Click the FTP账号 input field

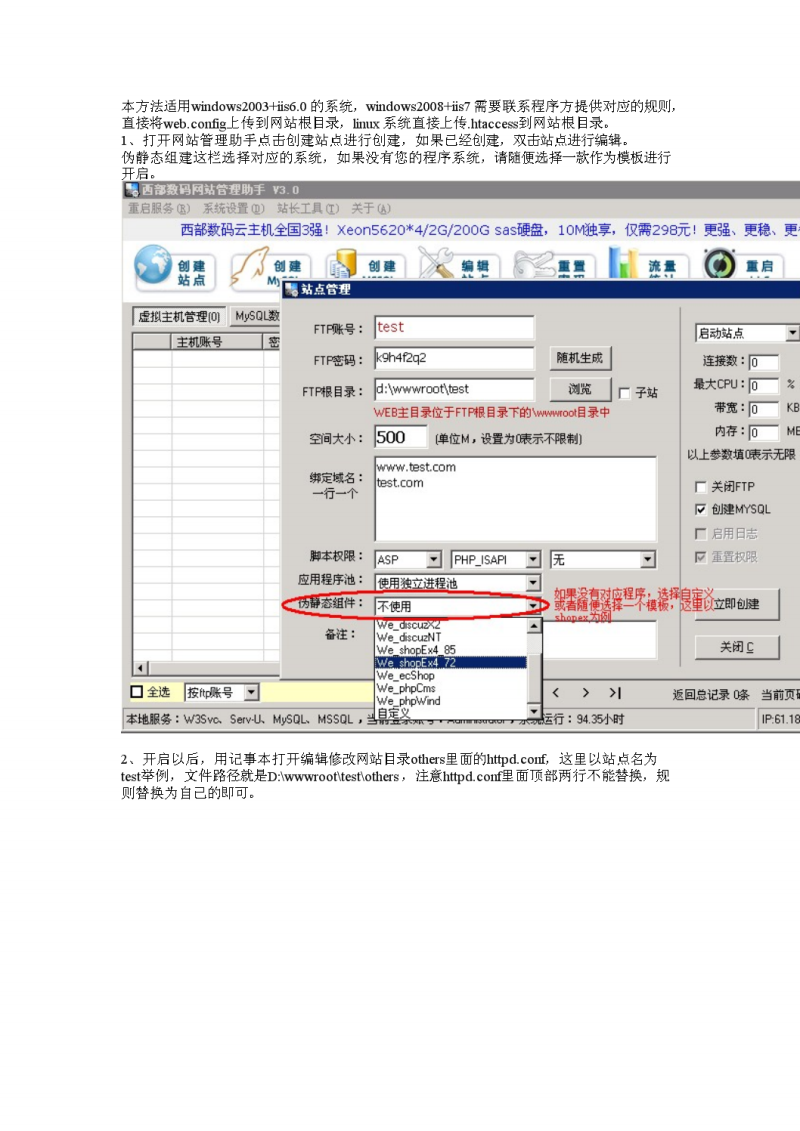[x=454, y=327]
